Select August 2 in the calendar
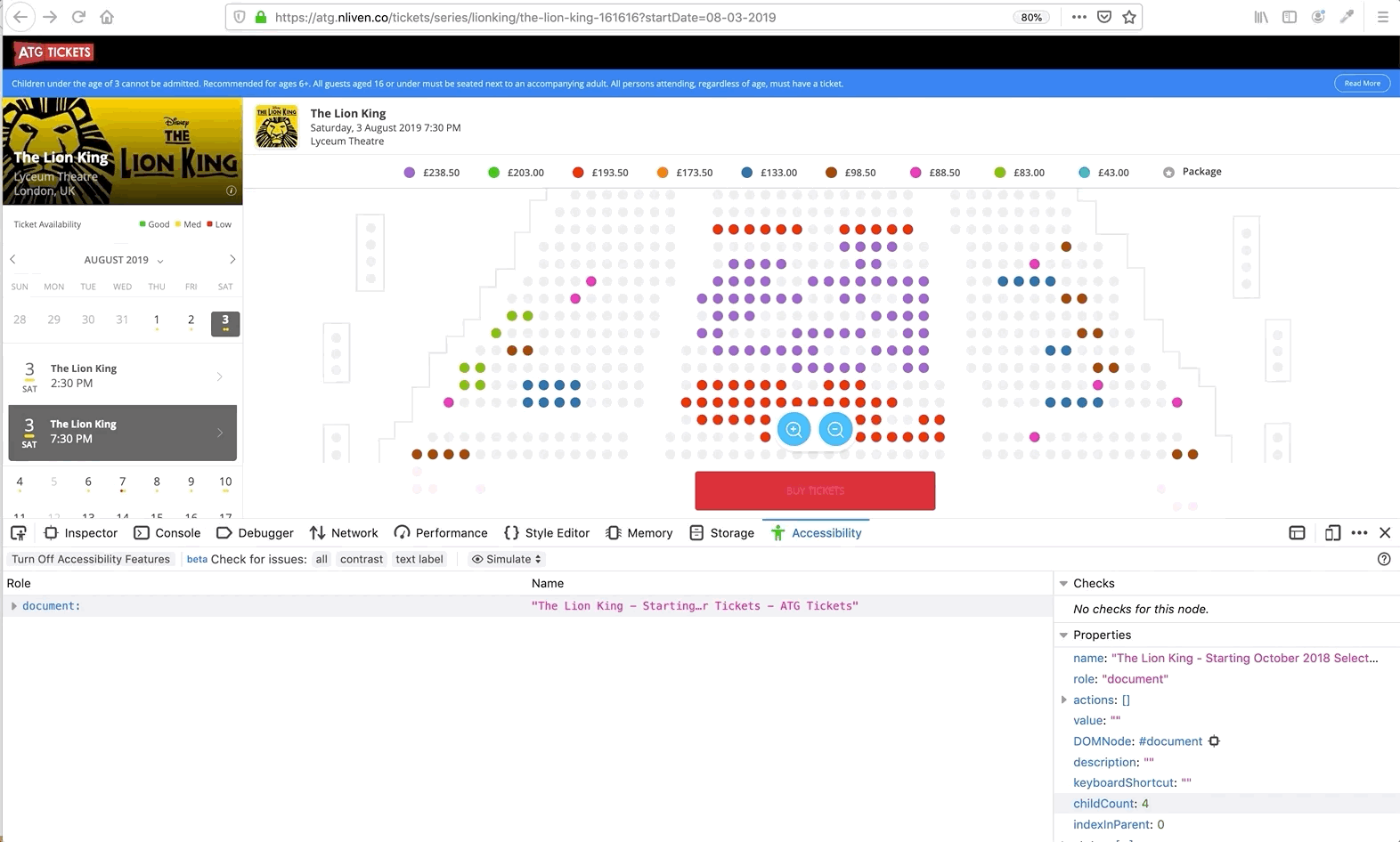Image resolution: width=1400 pixels, height=842 pixels. (x=191, y=322)
